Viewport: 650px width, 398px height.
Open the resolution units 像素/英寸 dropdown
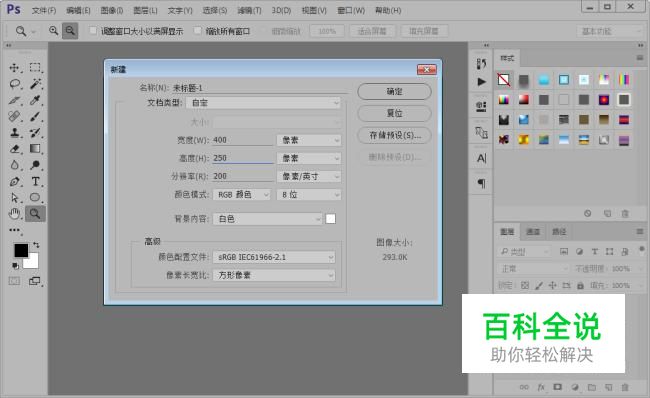[x=309, y=177]
